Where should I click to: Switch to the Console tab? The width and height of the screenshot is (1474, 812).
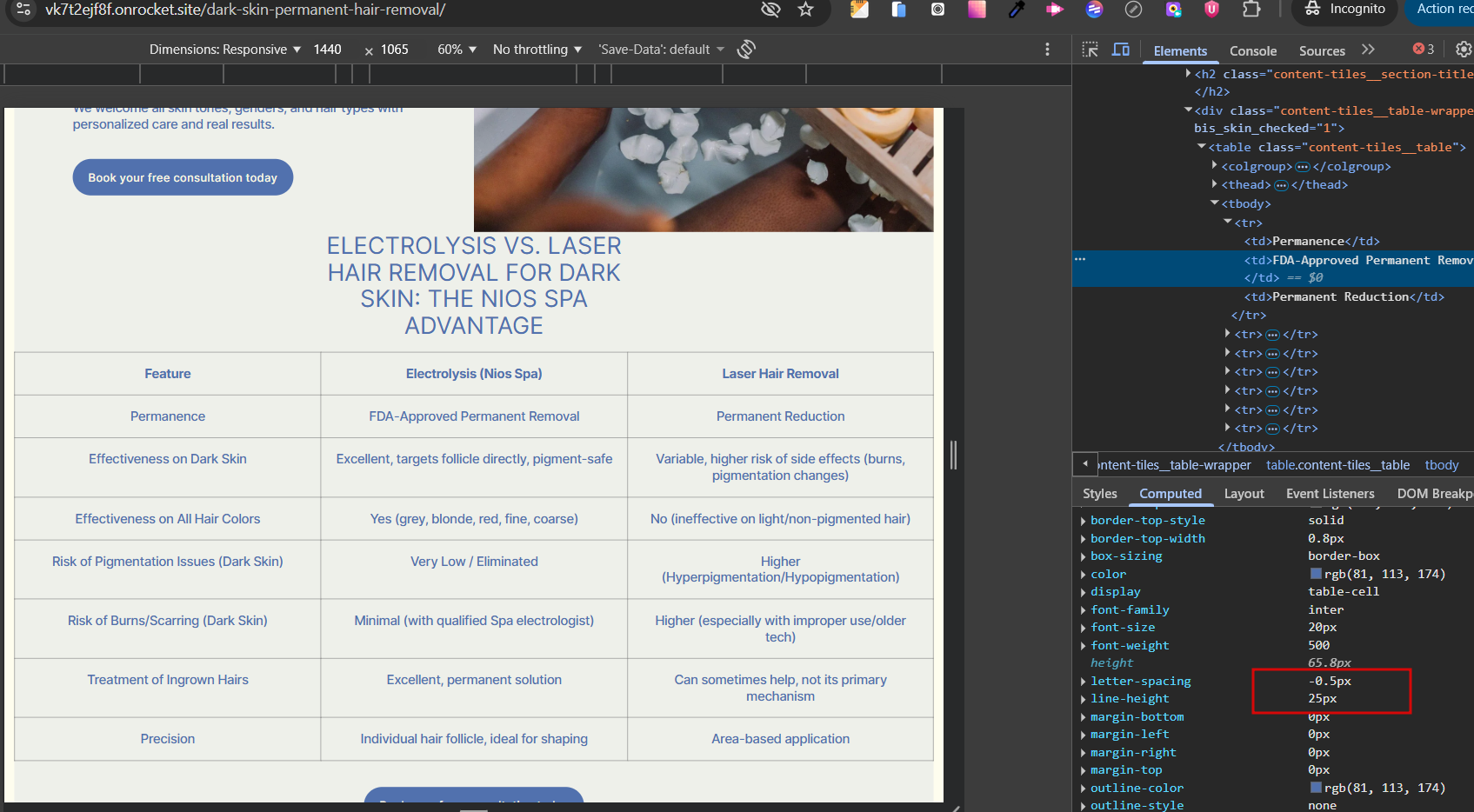(1252, 51)
